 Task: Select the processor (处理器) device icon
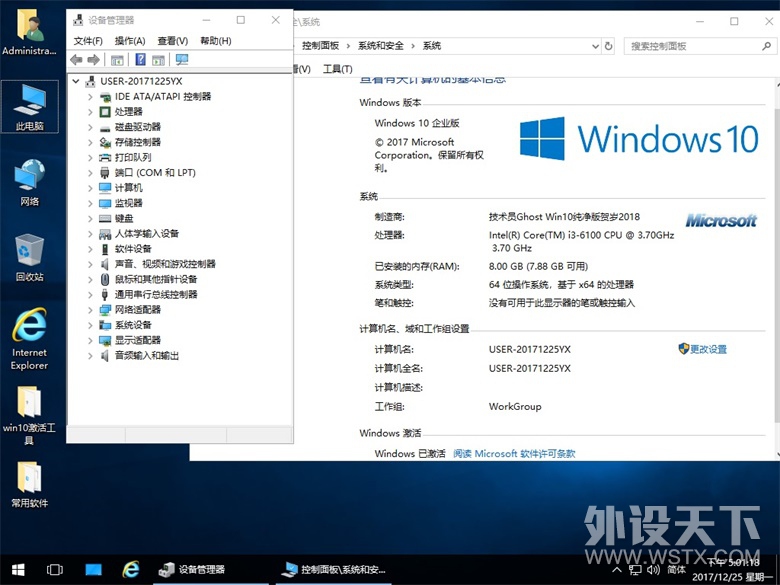(x=105, y=112)
